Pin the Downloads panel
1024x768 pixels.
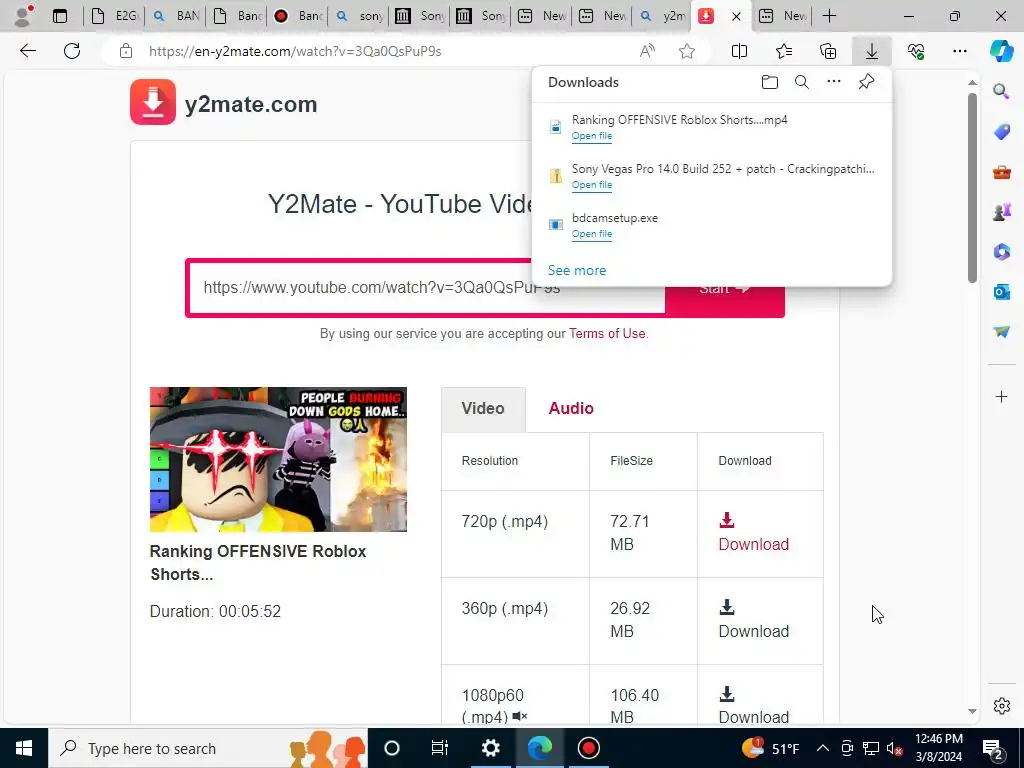(866, 82)
